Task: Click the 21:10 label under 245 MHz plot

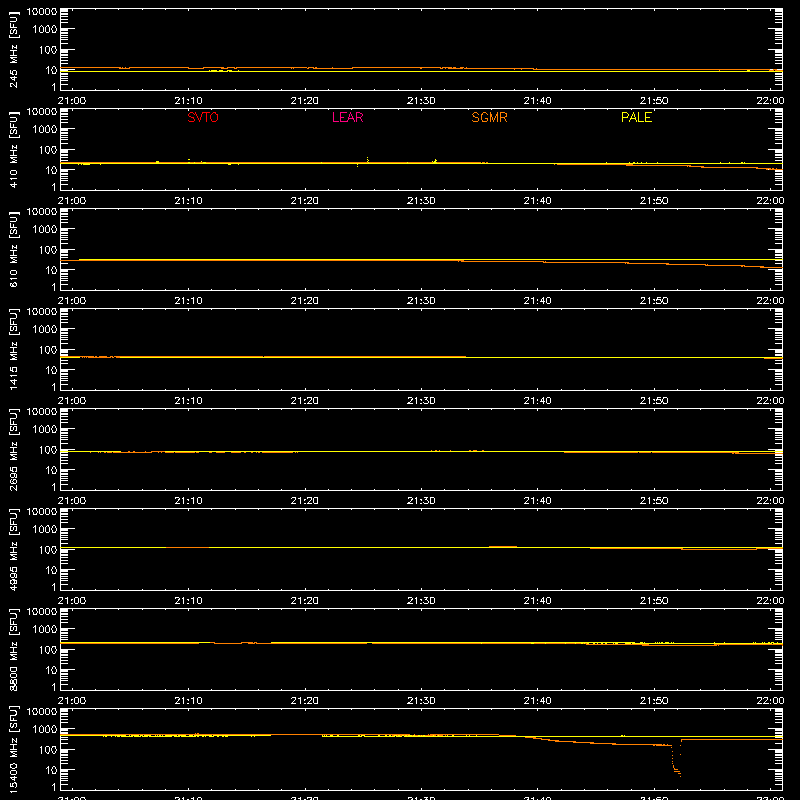Action: [x=188, y=101]
